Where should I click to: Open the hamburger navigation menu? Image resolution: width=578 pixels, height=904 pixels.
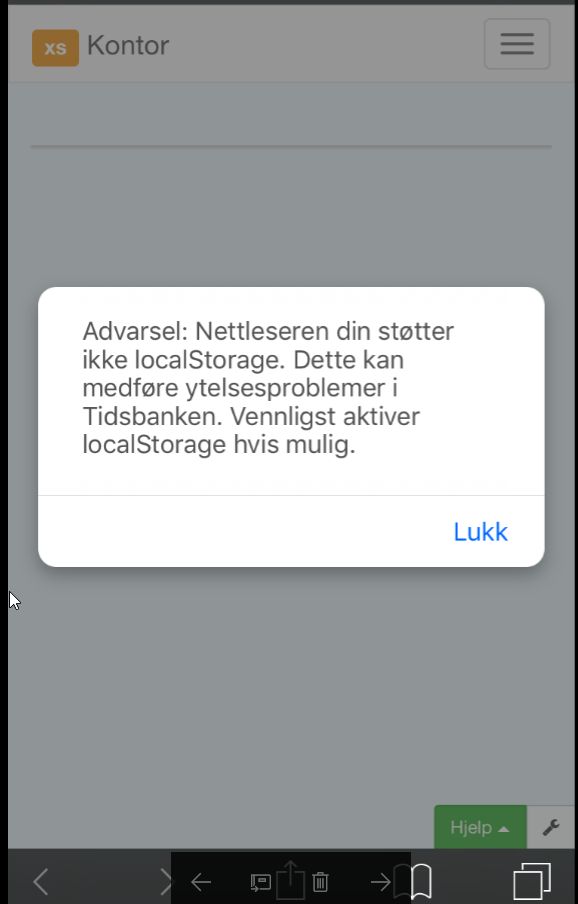(x=517, y=44)
